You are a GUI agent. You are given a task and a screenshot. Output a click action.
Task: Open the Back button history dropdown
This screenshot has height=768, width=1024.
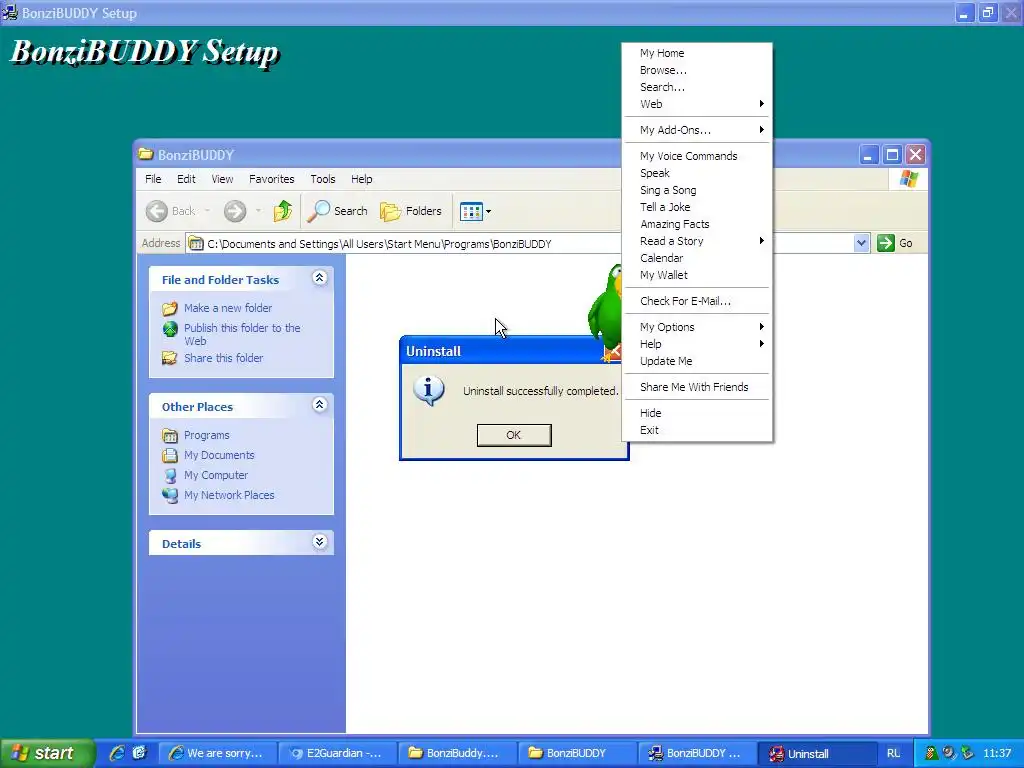point(207,211)
